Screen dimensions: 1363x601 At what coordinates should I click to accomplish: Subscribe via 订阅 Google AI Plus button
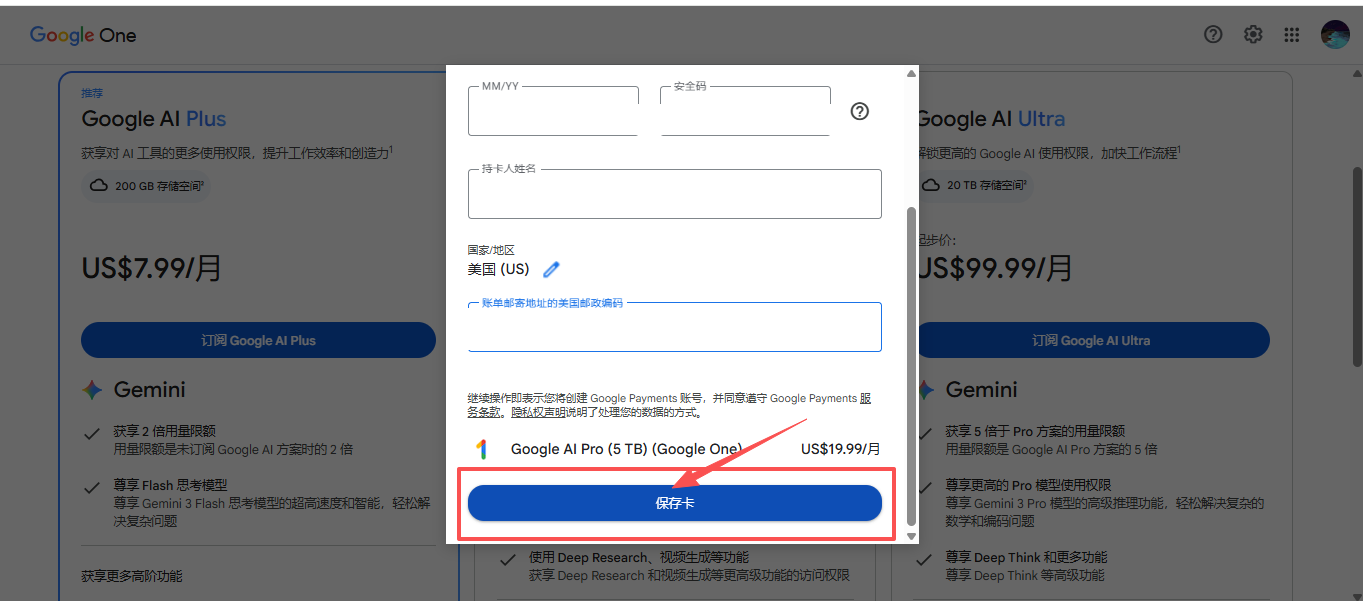click(258, 340)
